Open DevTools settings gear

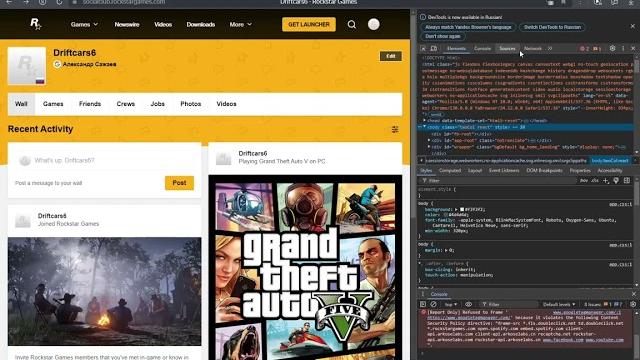[612, 48]
